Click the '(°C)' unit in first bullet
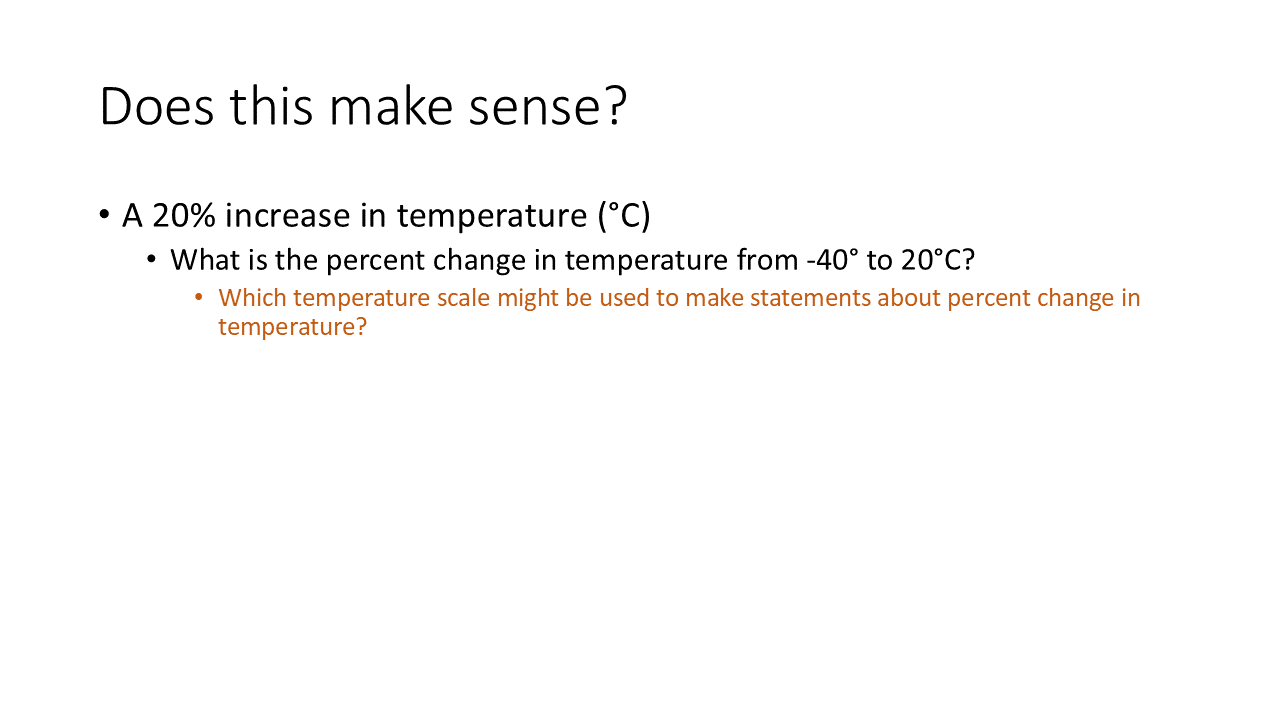This screenshot has height=720, width=1280. point(624,216)
